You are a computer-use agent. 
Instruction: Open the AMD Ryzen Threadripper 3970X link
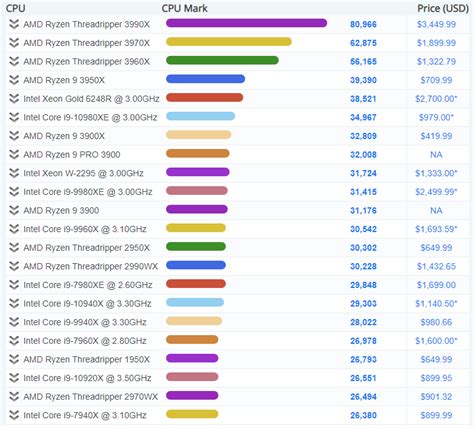click(87, 43)
